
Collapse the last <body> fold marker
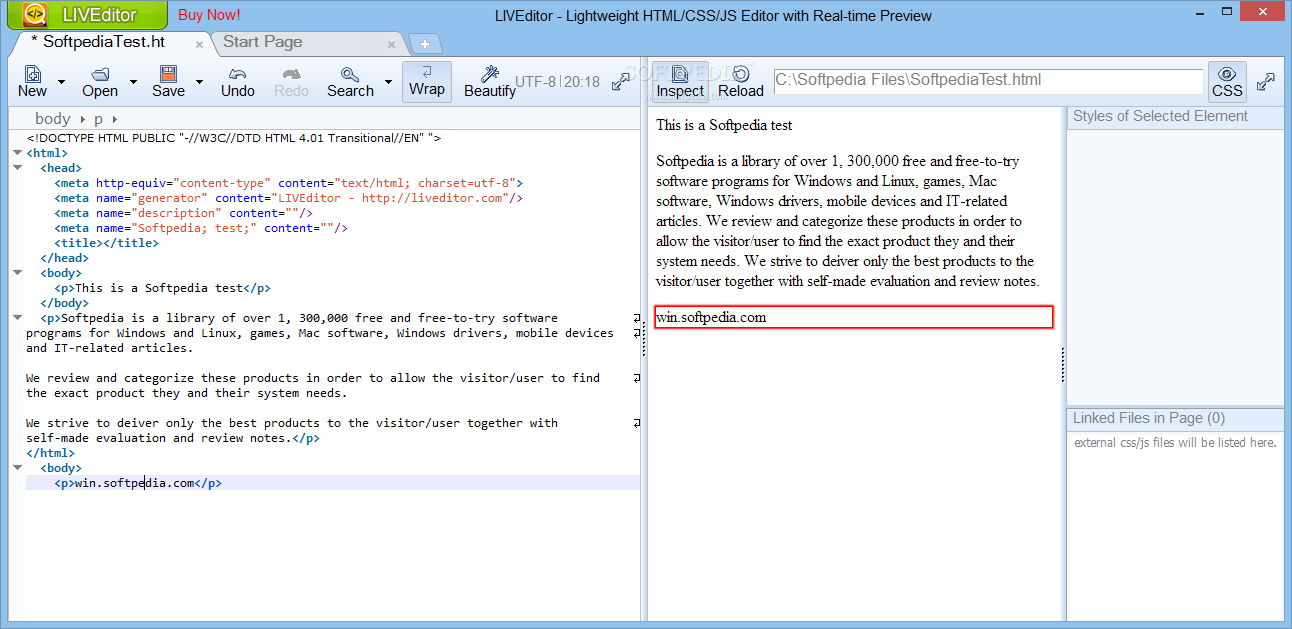(x=18, y=468)
